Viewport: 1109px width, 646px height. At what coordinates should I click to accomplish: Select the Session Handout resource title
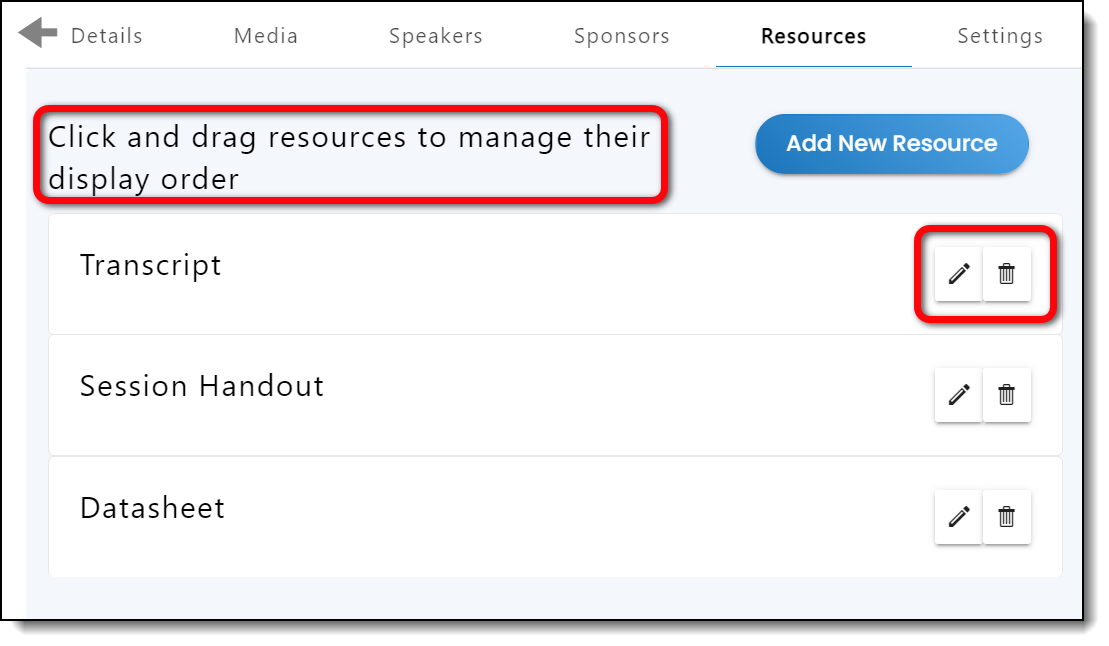pyautogui.click(x=202, y=386)
